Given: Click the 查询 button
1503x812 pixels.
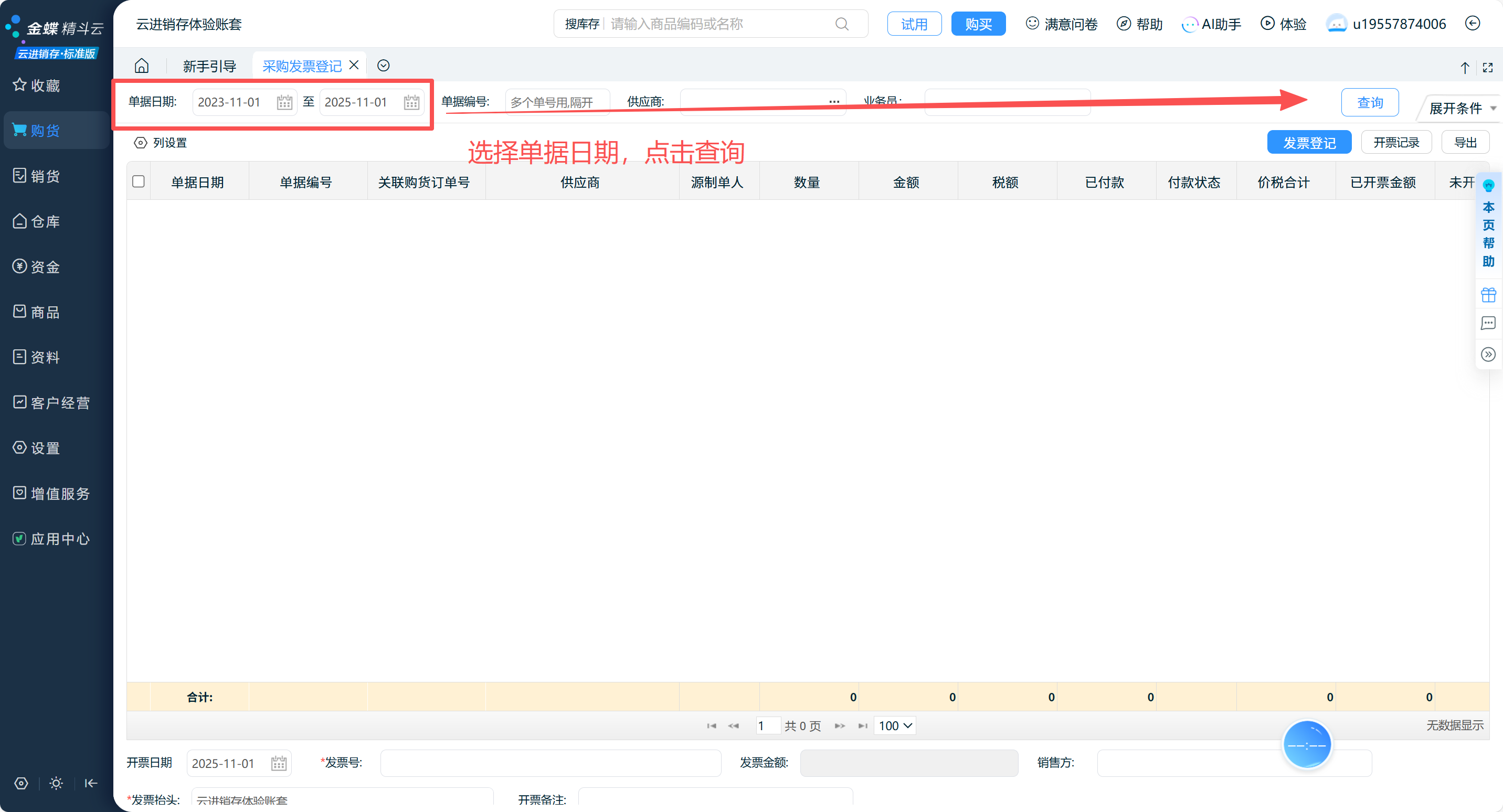Looking at the screenshot, I should 1369,103.
